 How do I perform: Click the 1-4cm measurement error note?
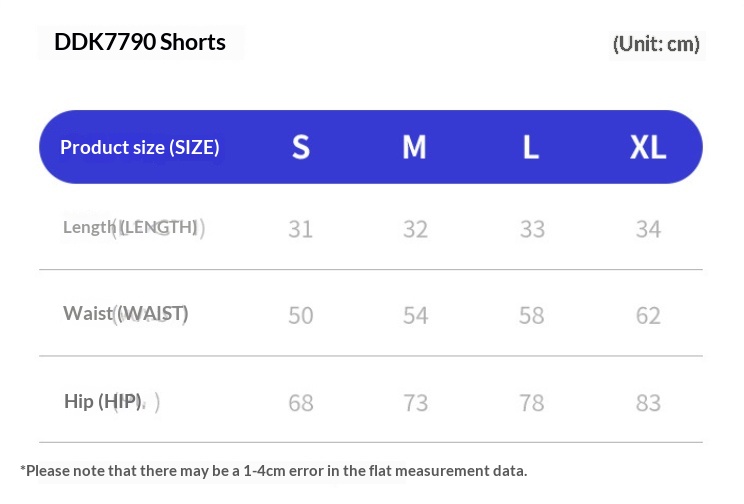[x=273, y=470]
